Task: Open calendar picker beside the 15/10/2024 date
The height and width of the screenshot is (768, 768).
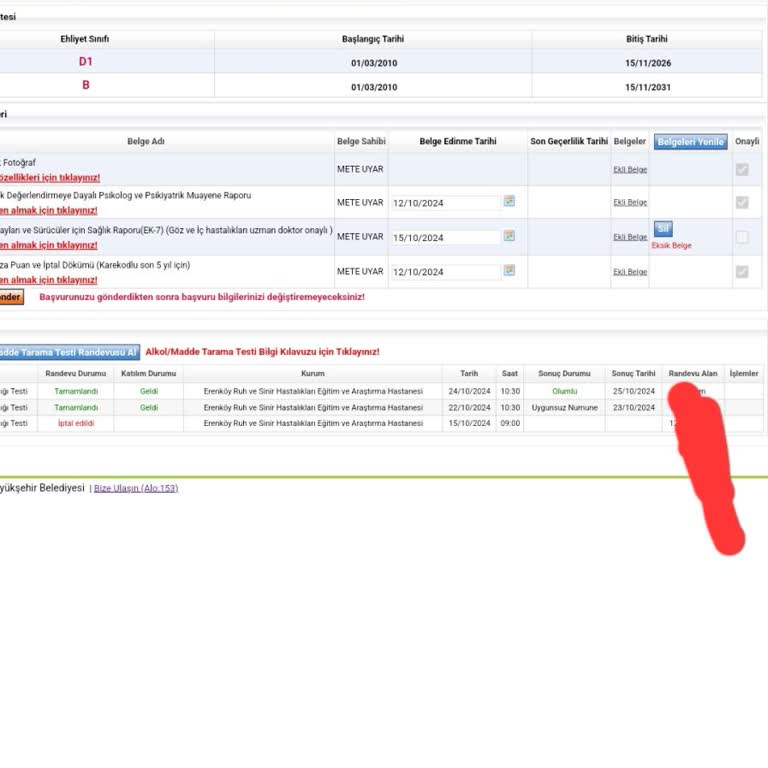Action: (509, 236)
